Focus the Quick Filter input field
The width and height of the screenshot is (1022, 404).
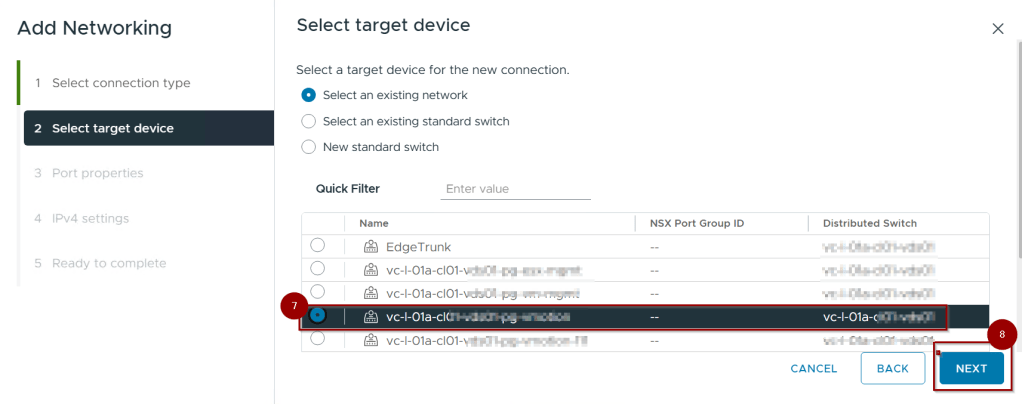(x=515, y=189)
